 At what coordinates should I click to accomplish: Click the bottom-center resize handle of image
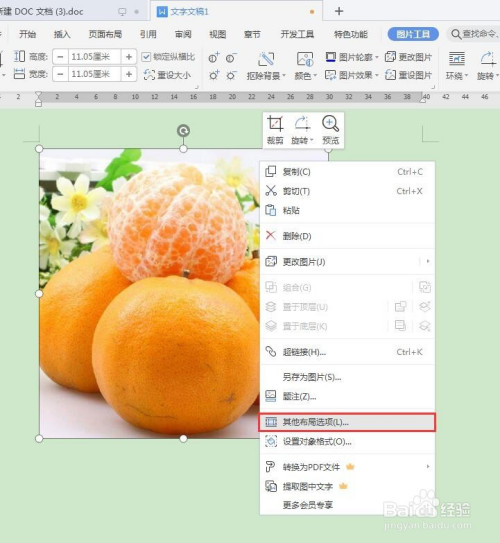click(184, 438)
